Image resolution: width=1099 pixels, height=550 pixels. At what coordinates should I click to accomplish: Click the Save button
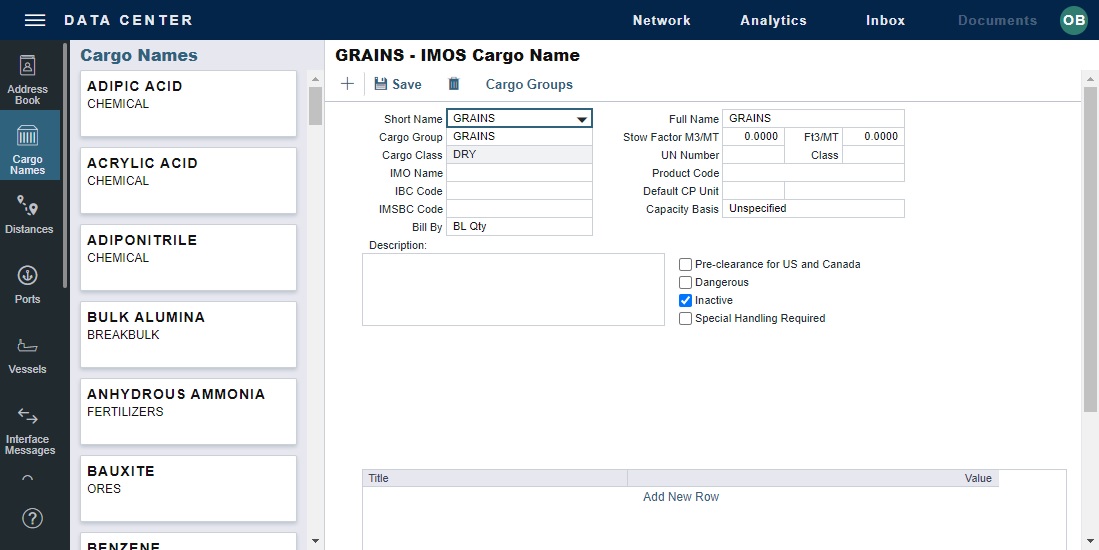tap(398, 84)
